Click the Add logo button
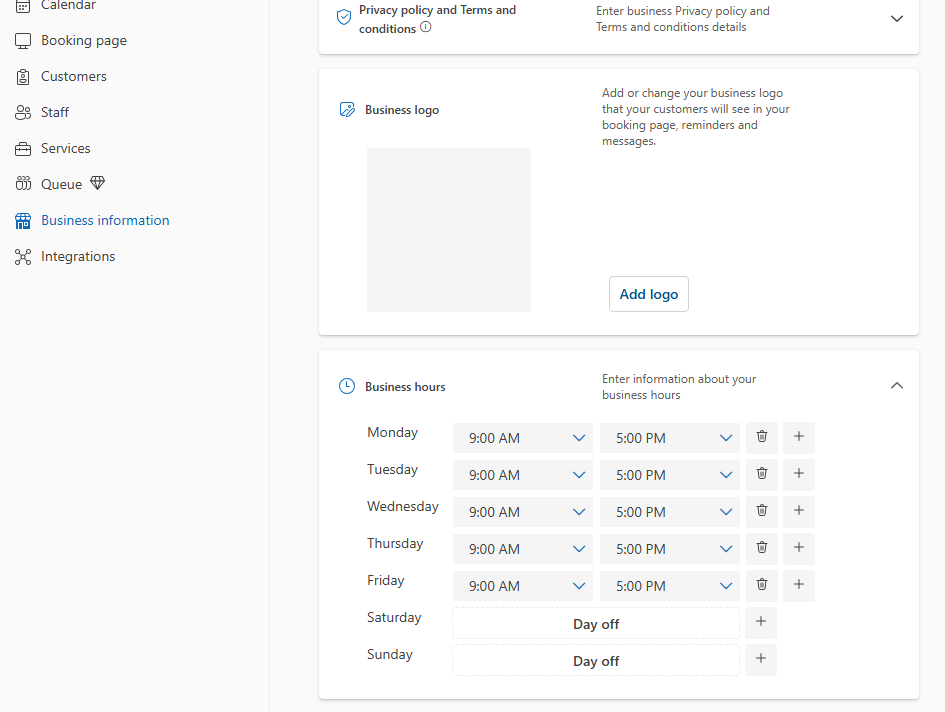The height and width of the screenshot is (712, 945). pos(648,294)
